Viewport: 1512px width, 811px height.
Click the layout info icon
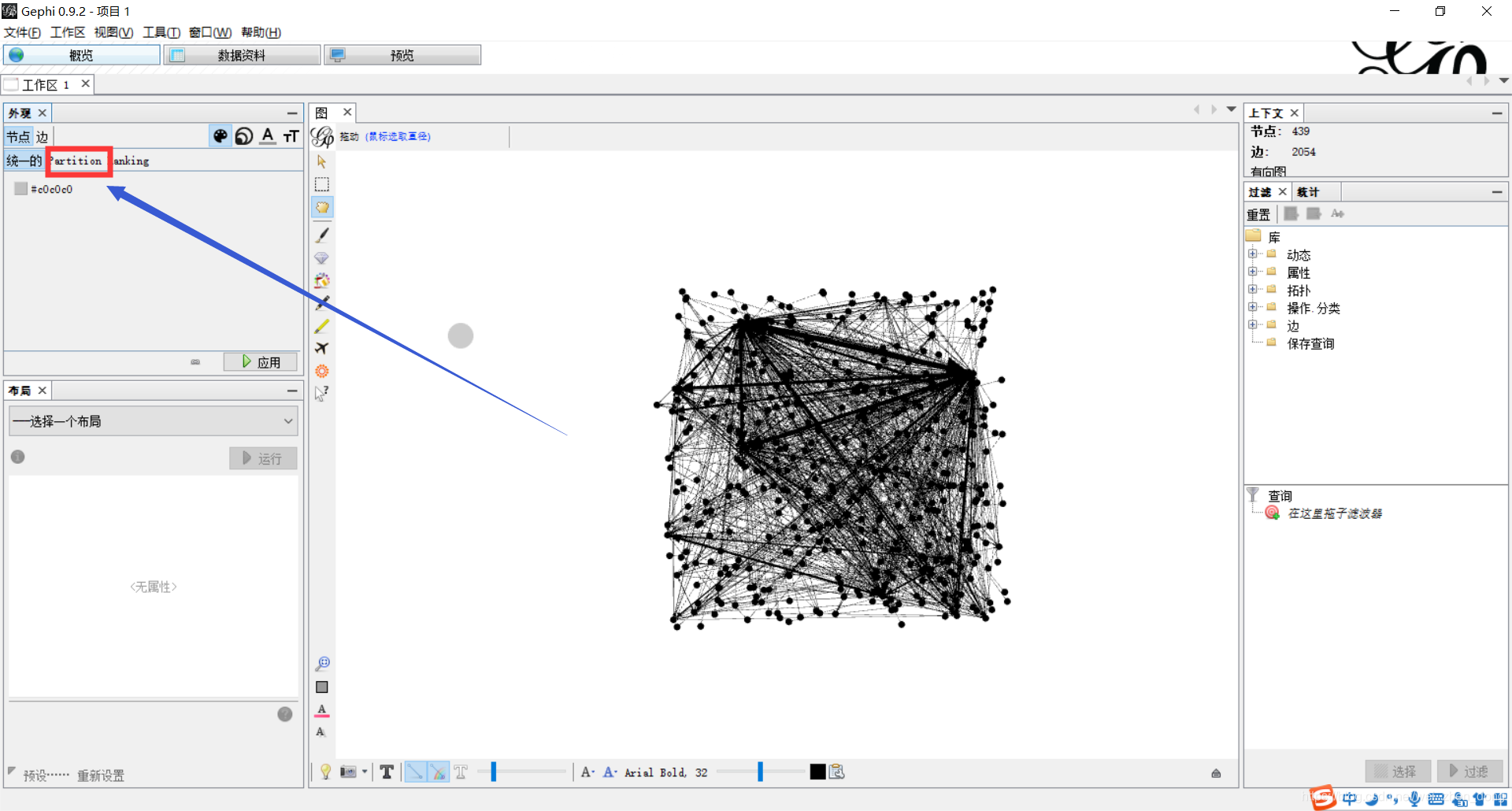click(x=18, y=457)
